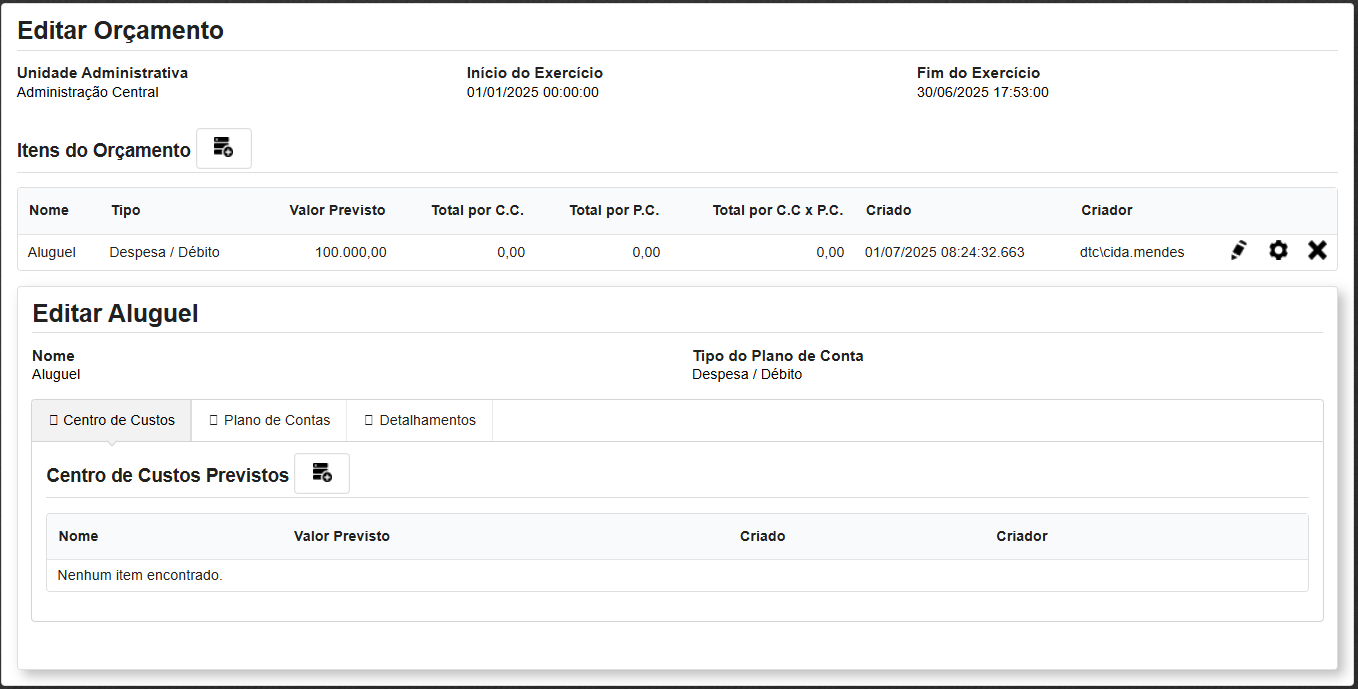Click the 100.000,00 Valor Previsto cell
This screenshot has width=1358, height=689.
[x=350, y=252]
